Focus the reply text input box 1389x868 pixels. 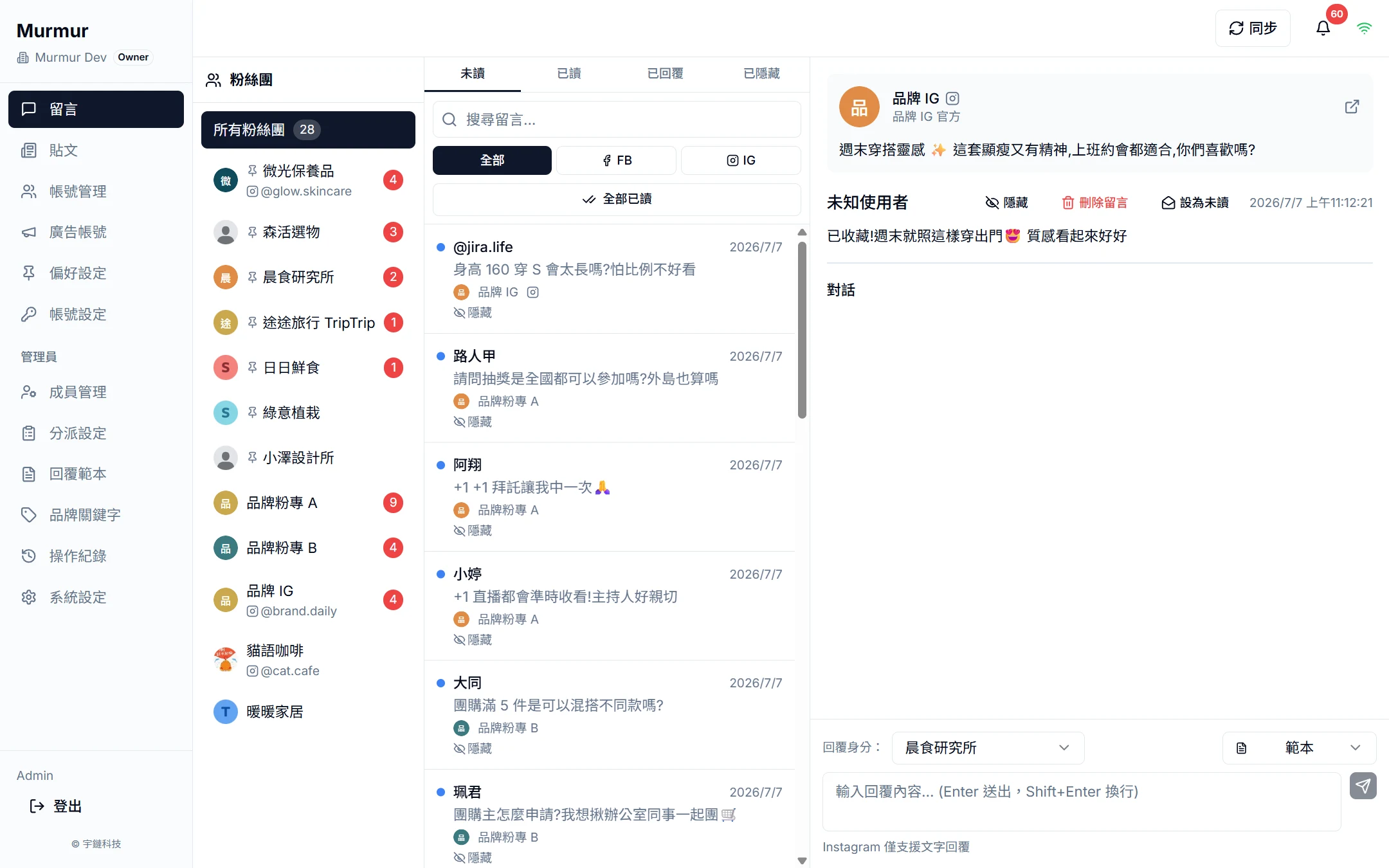coord(1082,802)
